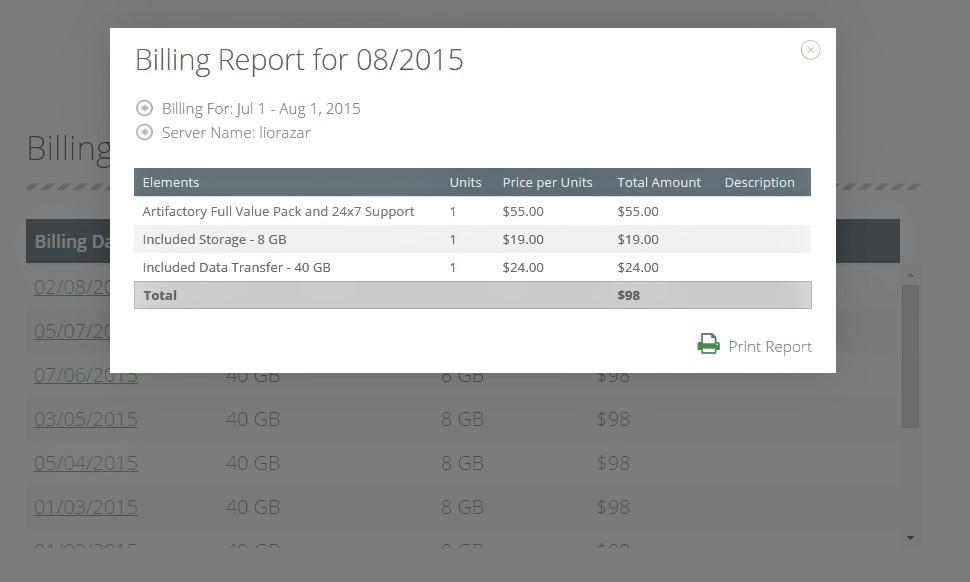Viewport: 970px width, 582px height.
Task: Click the scrollbar up arrow of billing list
Action: tap(910, 274)
